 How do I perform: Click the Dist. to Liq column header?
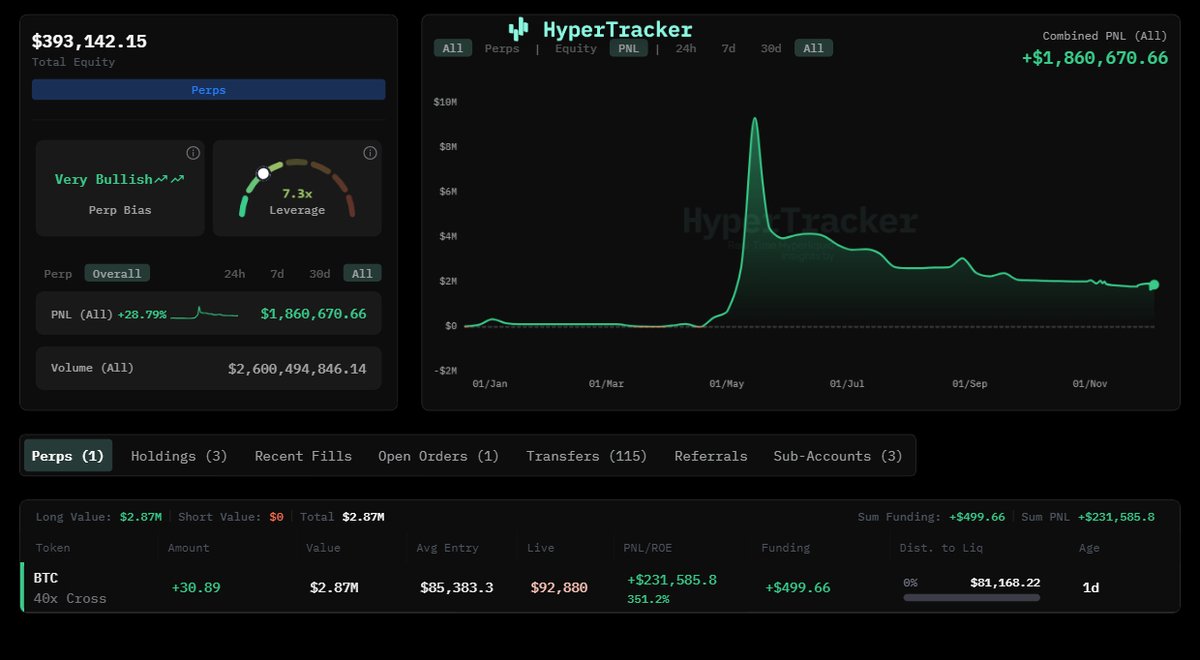point(942,548)
